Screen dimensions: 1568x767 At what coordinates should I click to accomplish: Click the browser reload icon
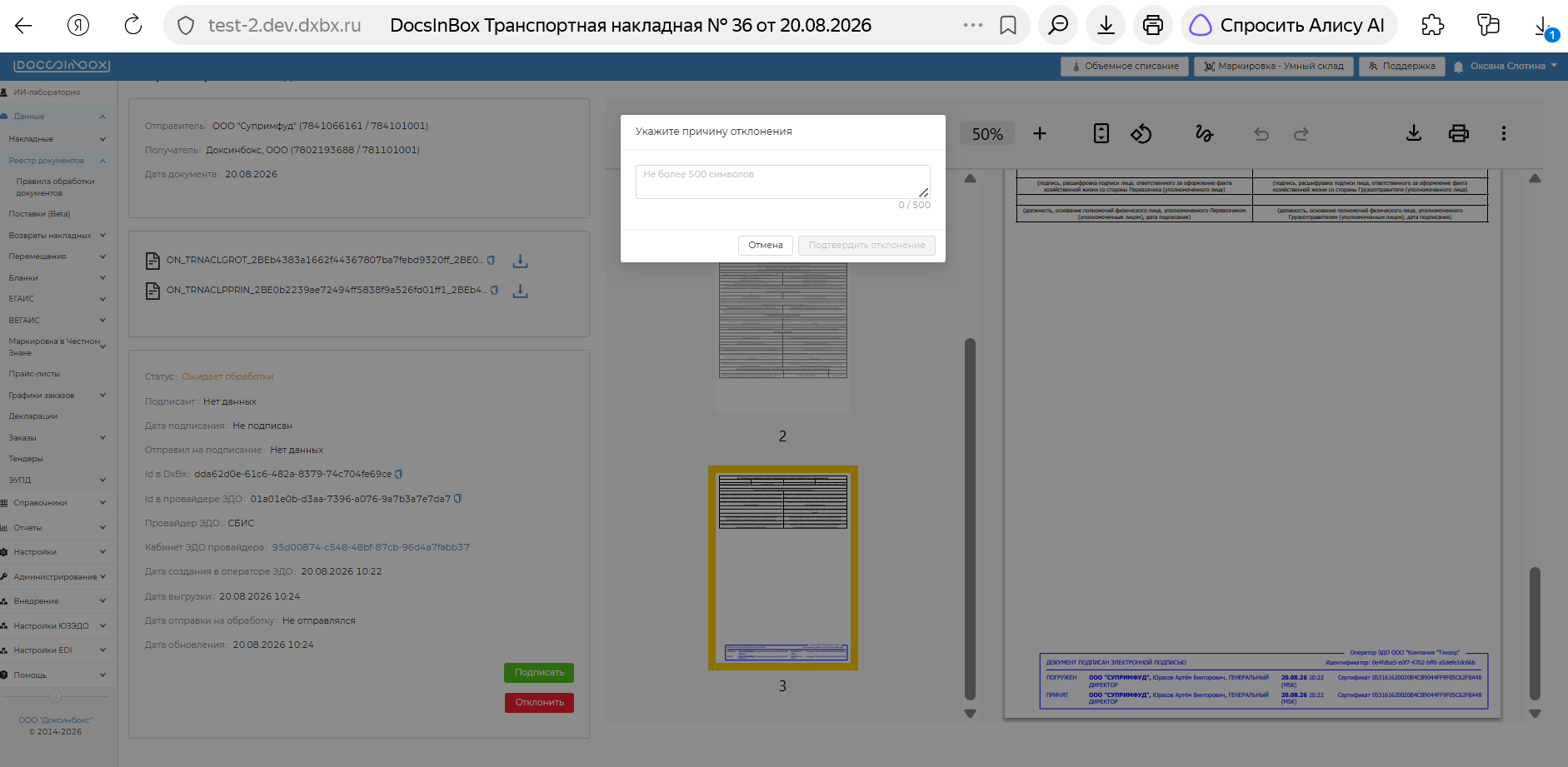coord(133,25)
